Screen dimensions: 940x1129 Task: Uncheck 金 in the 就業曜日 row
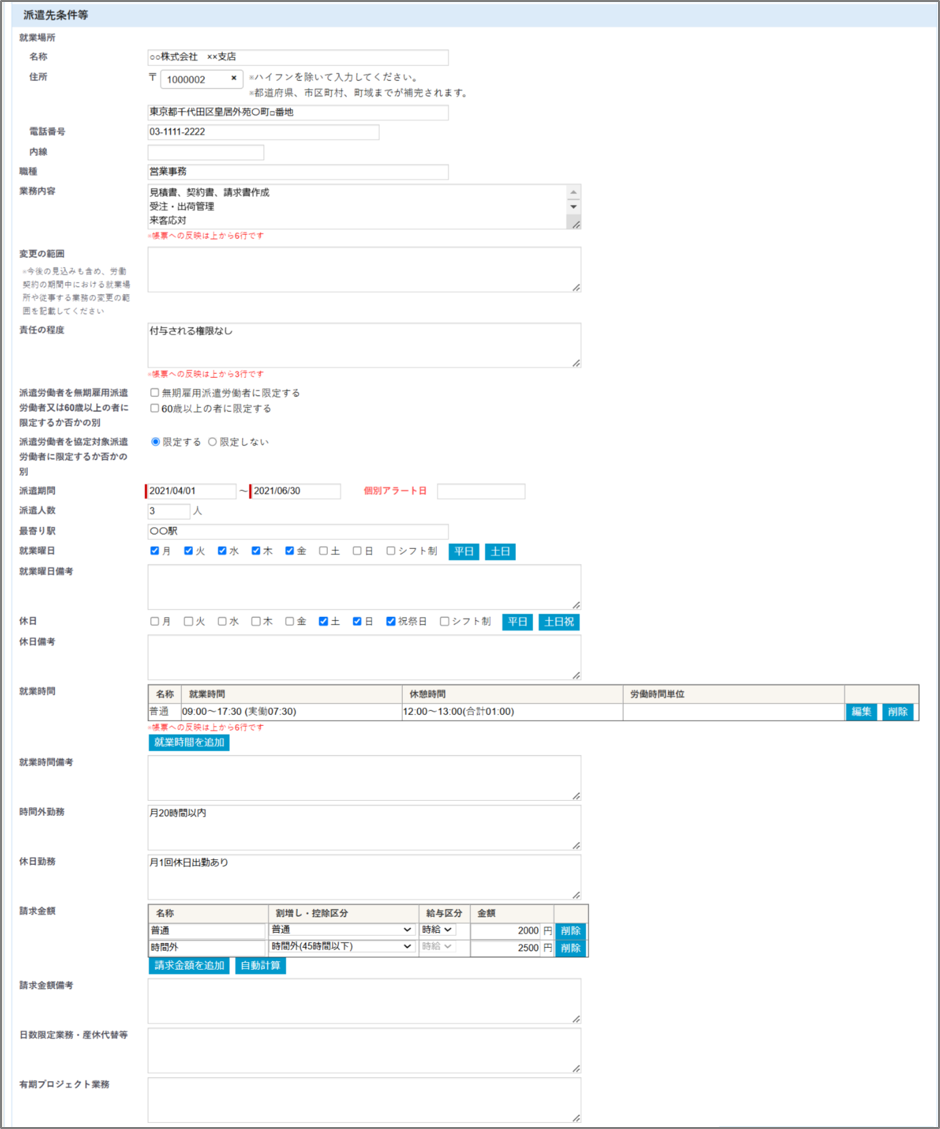click(x=289, y=551)
